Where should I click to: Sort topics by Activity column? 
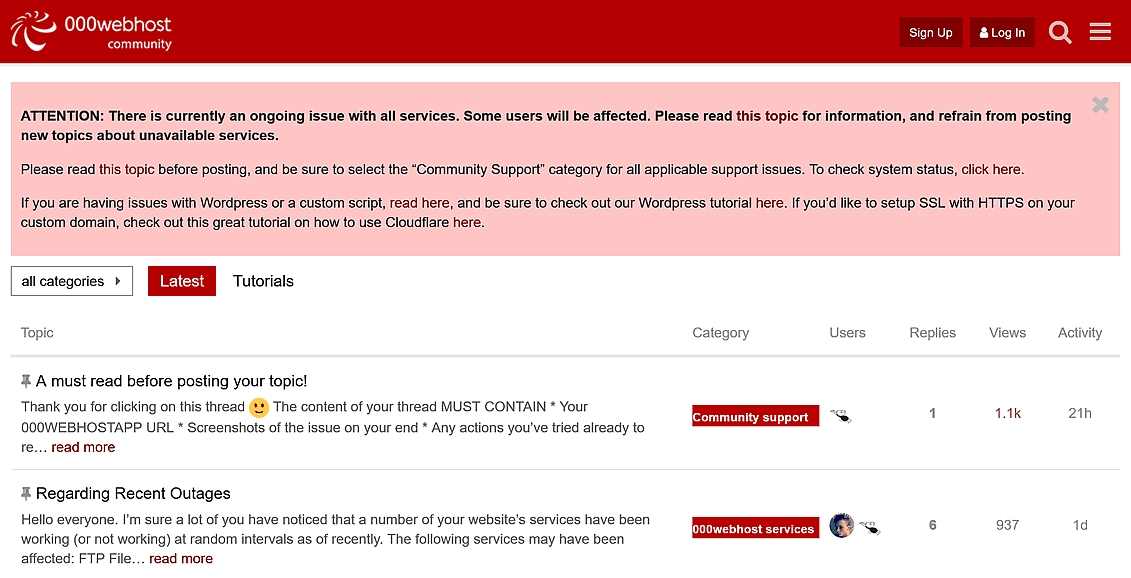pyautogui.click(x=1080, y=333)
